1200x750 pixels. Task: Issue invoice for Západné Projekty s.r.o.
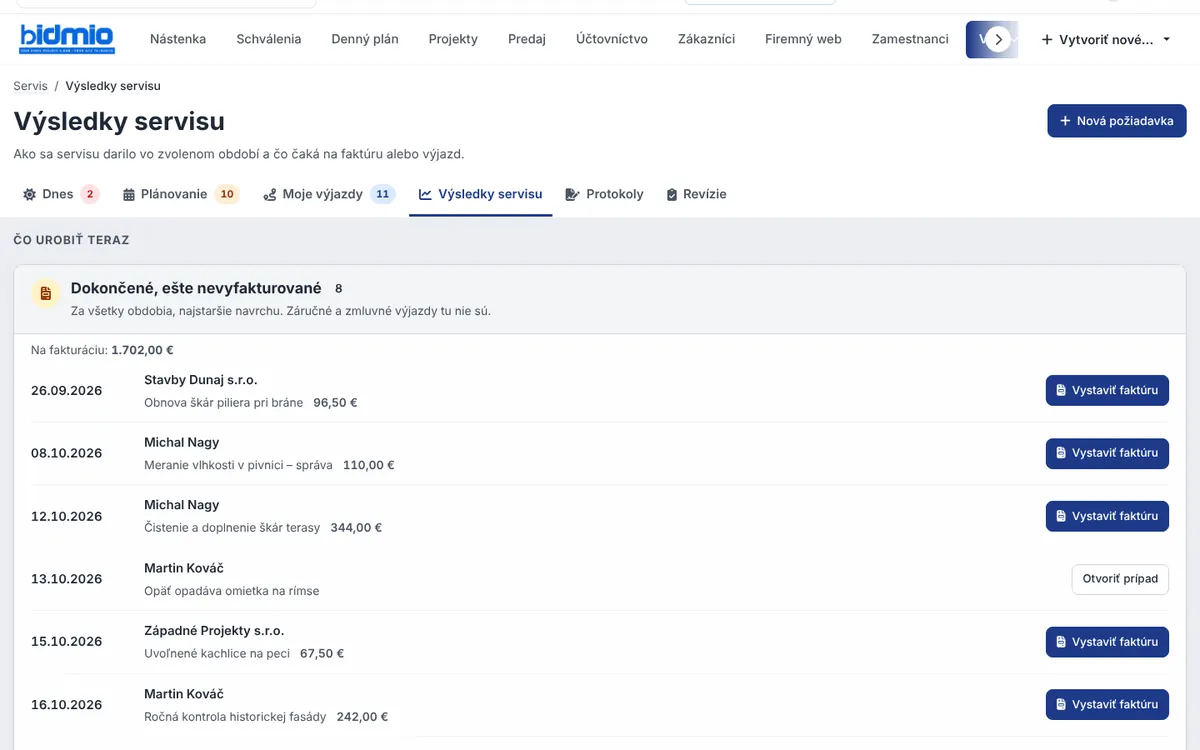pos(1107,642)
